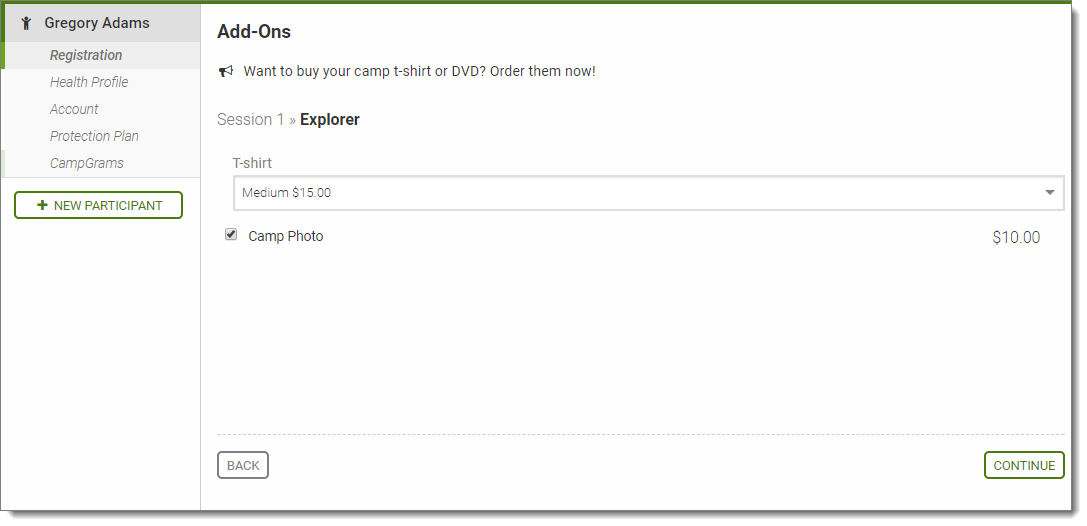Open the Protection Plan page
Viewport: 1087px width, 526px height.
94,136
